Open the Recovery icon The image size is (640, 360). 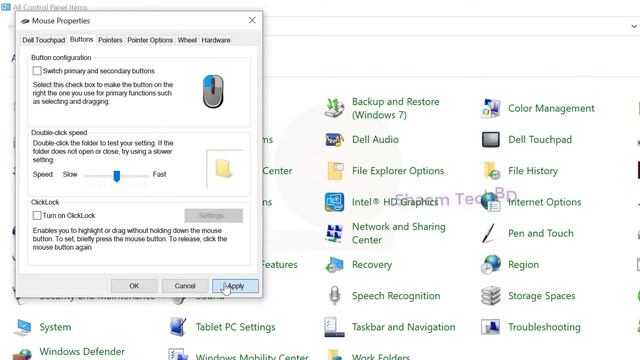coord(334,264)
